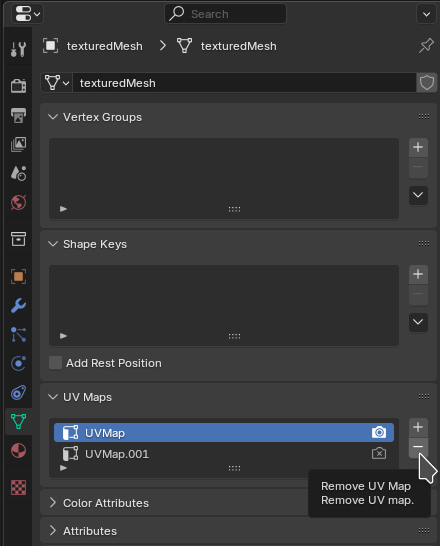
Task: Open the Material properties tab
Action: click(x=18, y=451)
